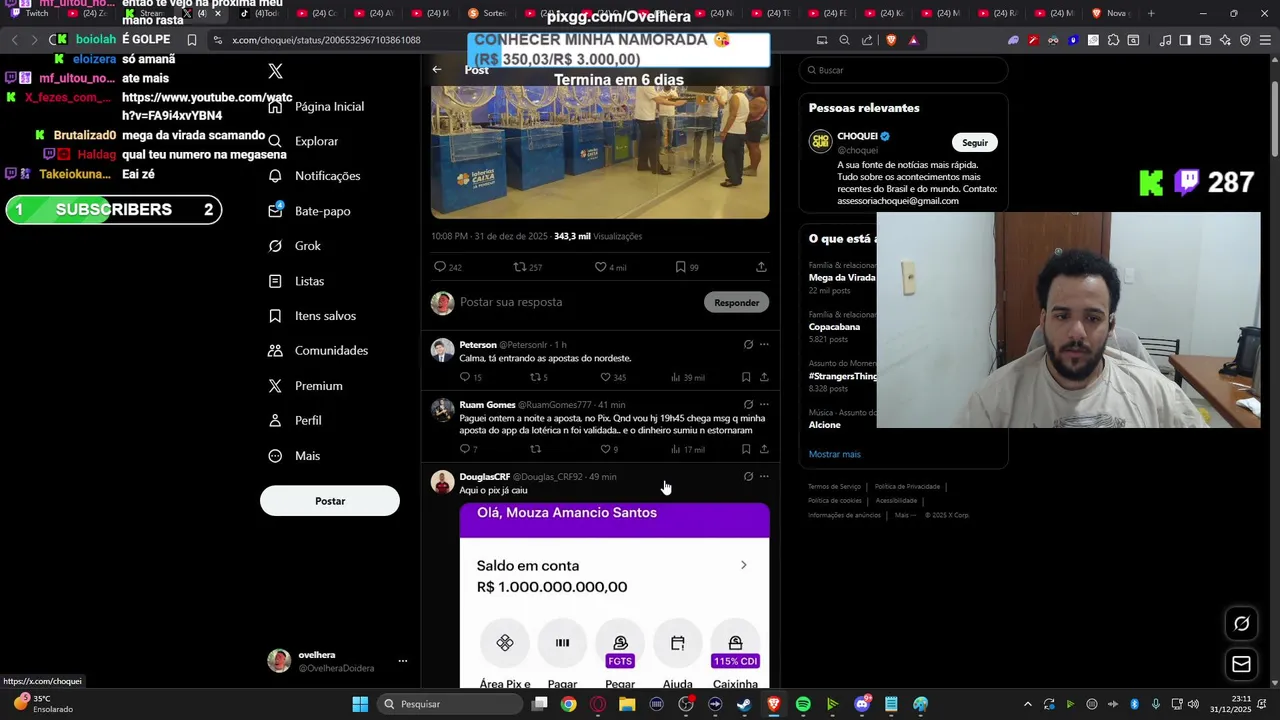Open Perfil in sidebar
Image resolution: width=1280 pixels, height=720 pixels.
(x=295, y=421)
